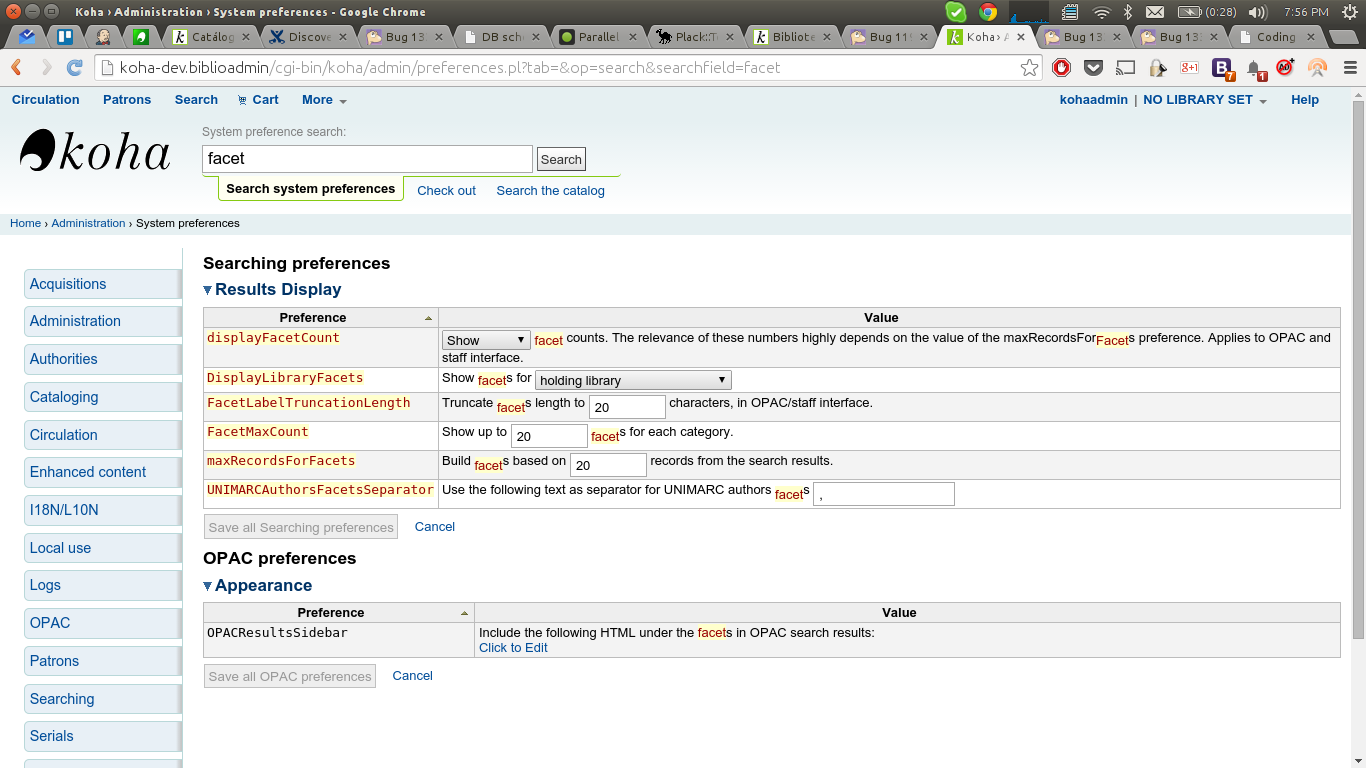Expand the More menu in header
The image size is (1366, 768).
[x=323, y=100]
